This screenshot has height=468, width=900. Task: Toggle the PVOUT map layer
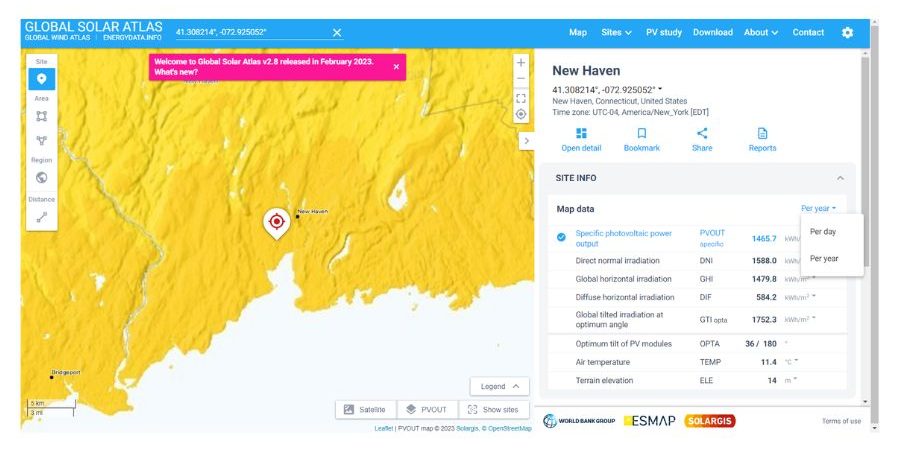click(x=425, y=410)
